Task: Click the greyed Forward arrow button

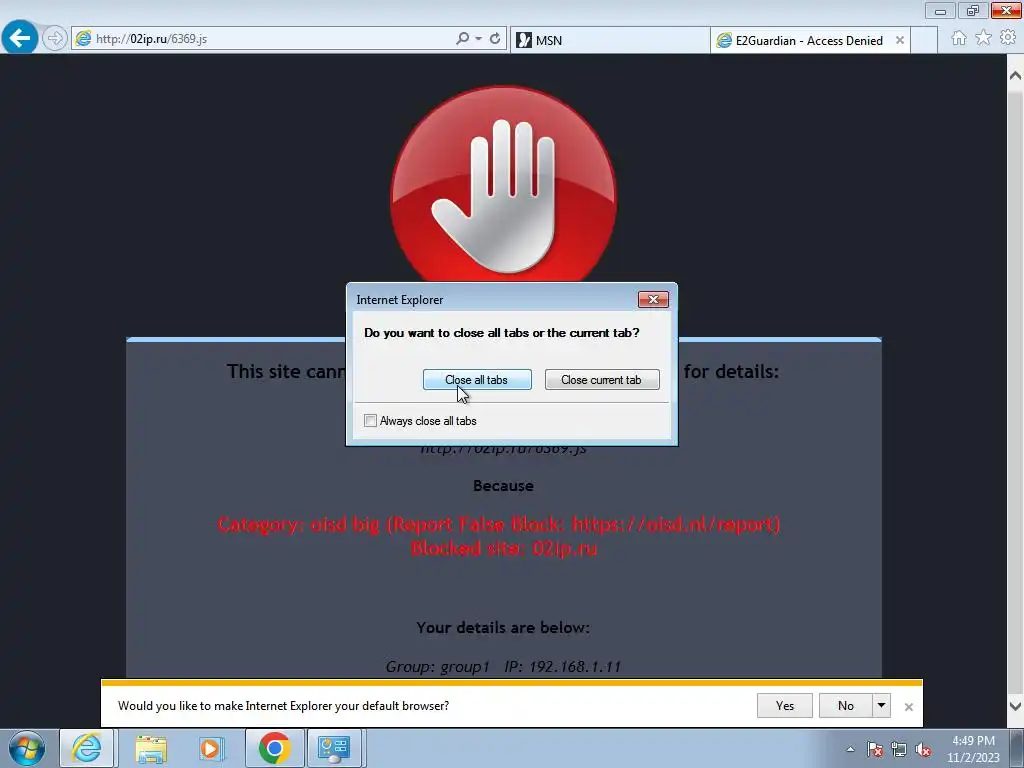Action: (x=55, y=39)
